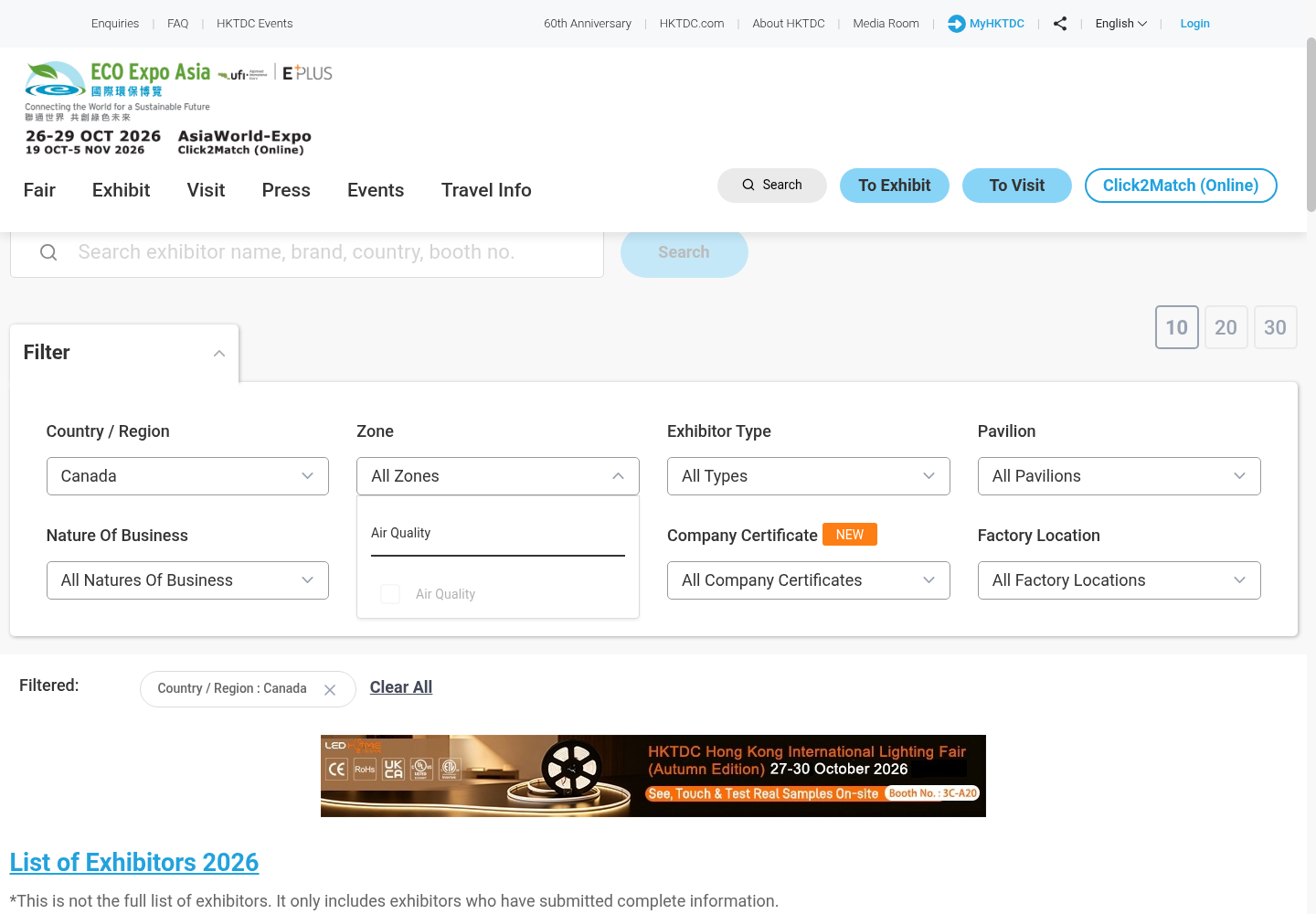1316x914 pixels.
Task: Click the To Visit button
Action: 1017,186
